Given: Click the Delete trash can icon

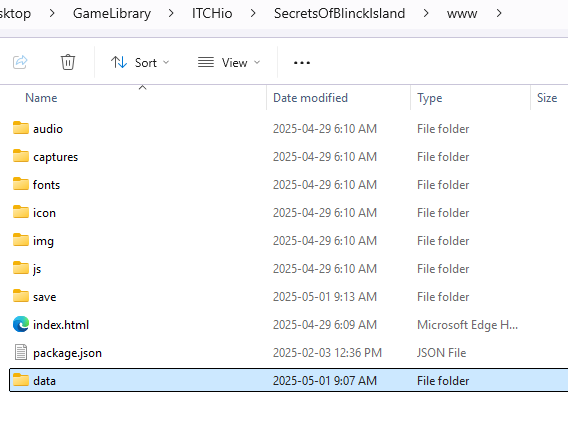Looking at the screenshot, I should pyautogui.click(x=68, y=62).
